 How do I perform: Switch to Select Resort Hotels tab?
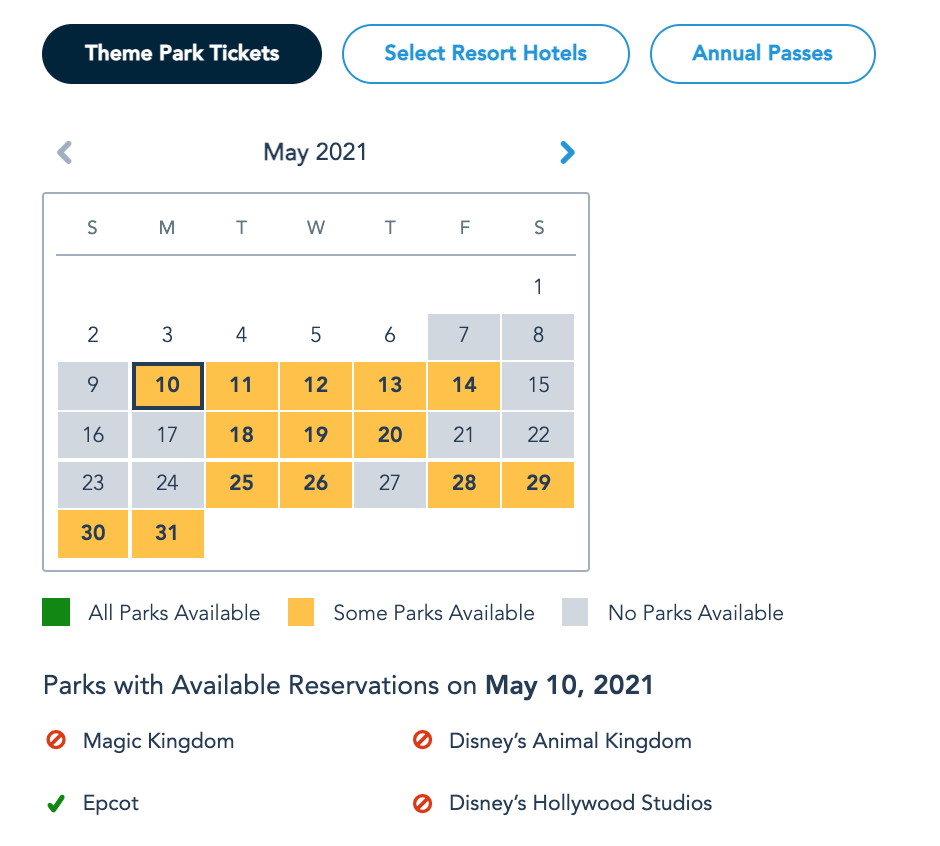pyautogui.click(x=485, y=54)
